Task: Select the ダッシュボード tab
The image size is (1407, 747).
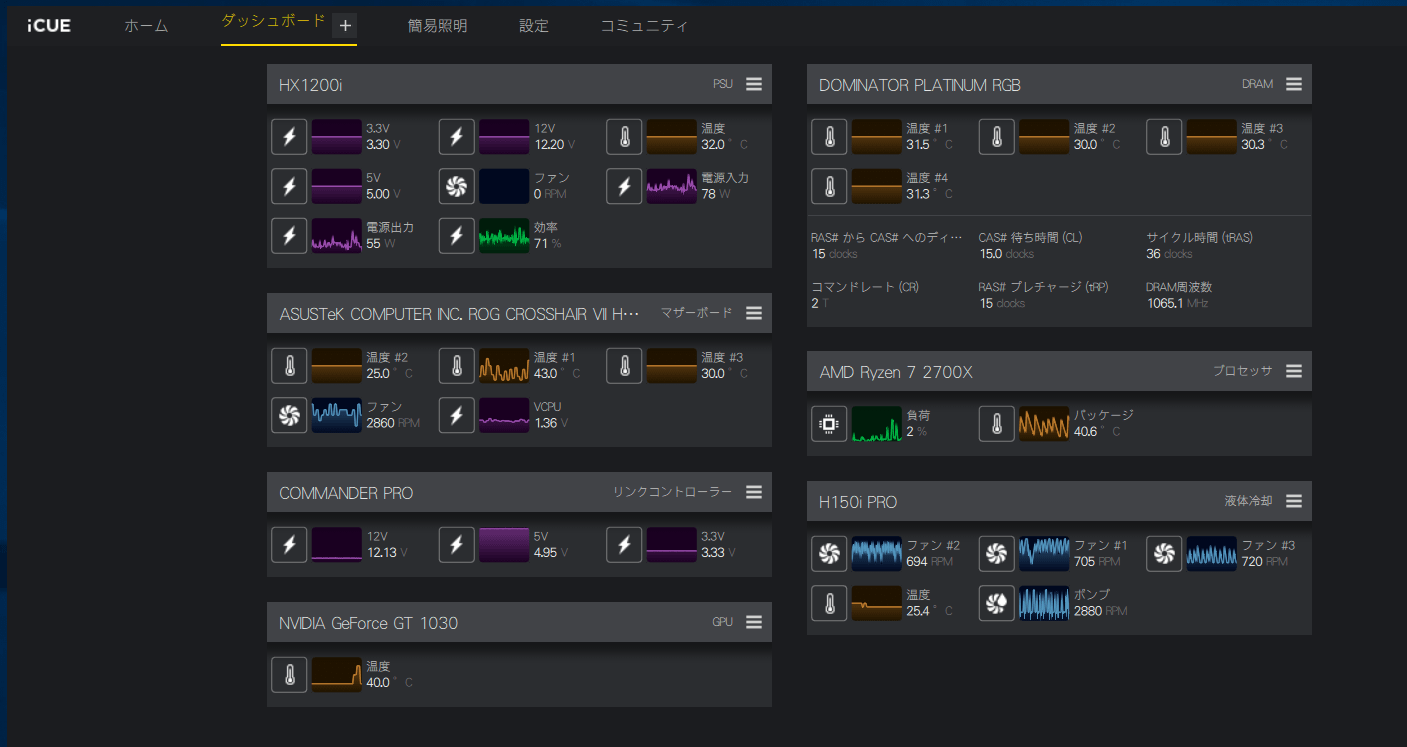Action: click(273, 21)
